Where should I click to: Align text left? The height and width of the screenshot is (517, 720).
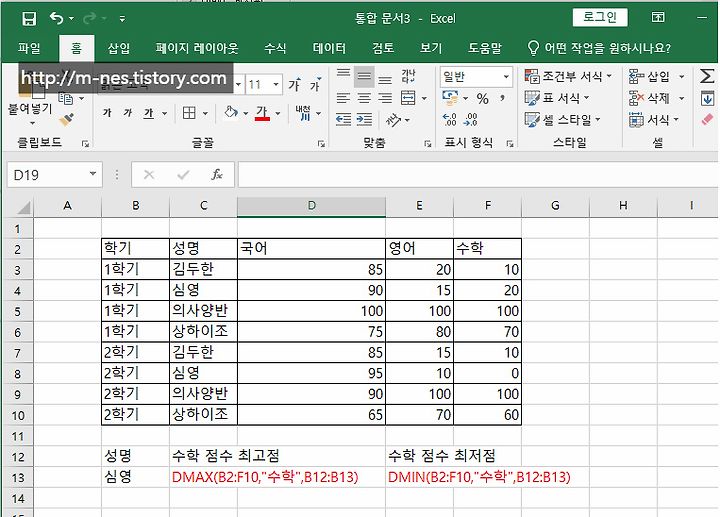343,98
